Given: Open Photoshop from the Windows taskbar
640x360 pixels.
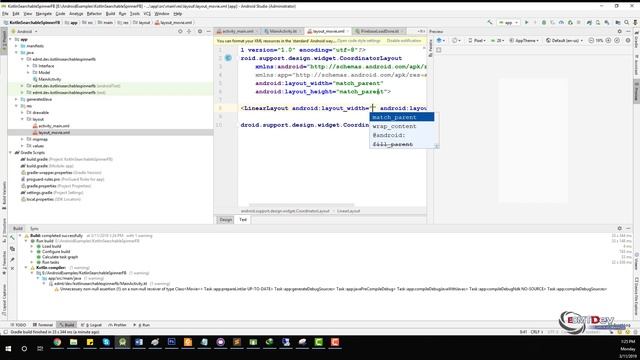Looking at the screenshot, I should tap(171, 342).
